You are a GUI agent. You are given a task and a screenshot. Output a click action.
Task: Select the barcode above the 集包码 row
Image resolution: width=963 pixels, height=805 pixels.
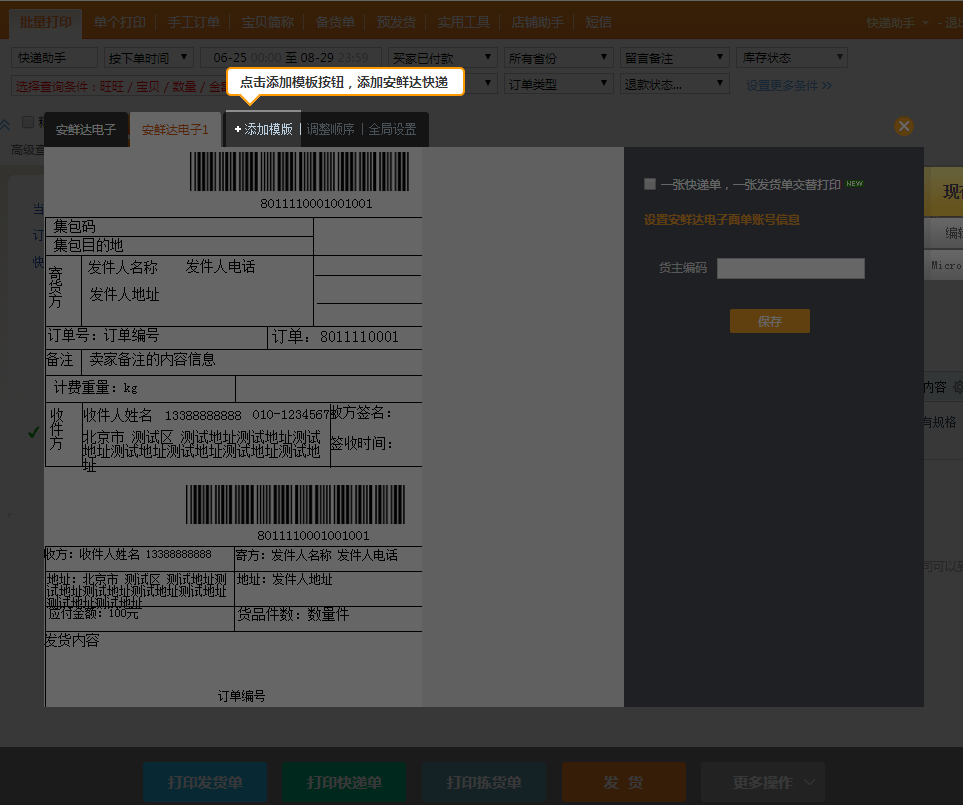tap(299, 172)
